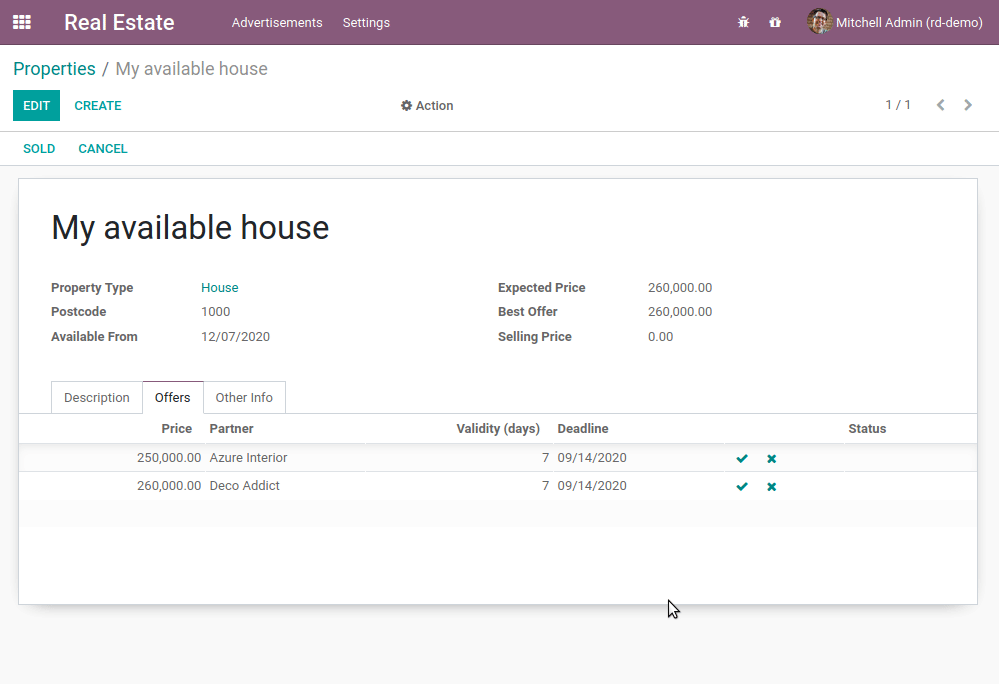The width and height of the screenshot is (999, 684).
Task: Accept the Azure Interior offer checkmark
Action: 742,459
